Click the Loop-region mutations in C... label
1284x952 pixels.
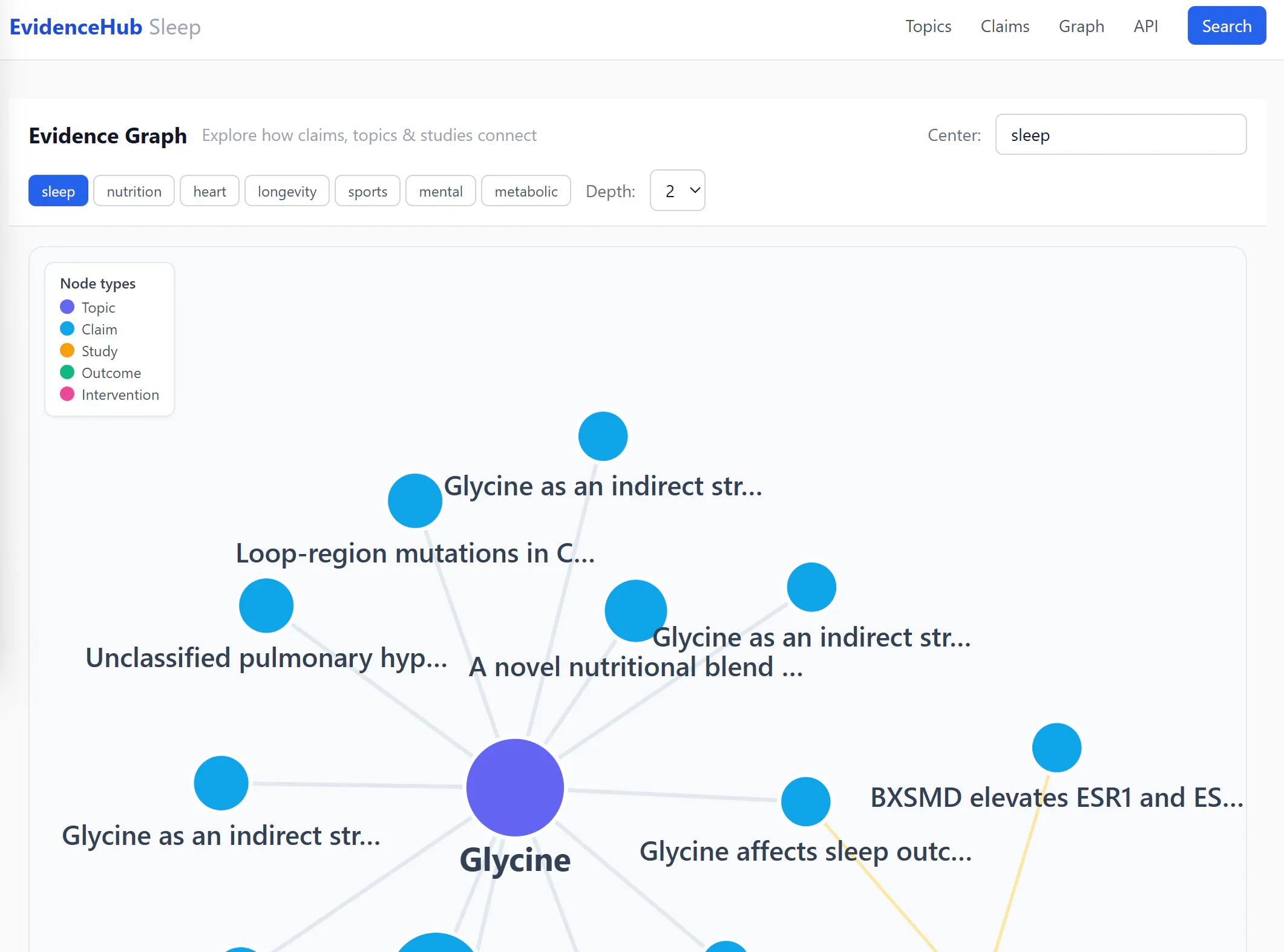click(415, 553)
